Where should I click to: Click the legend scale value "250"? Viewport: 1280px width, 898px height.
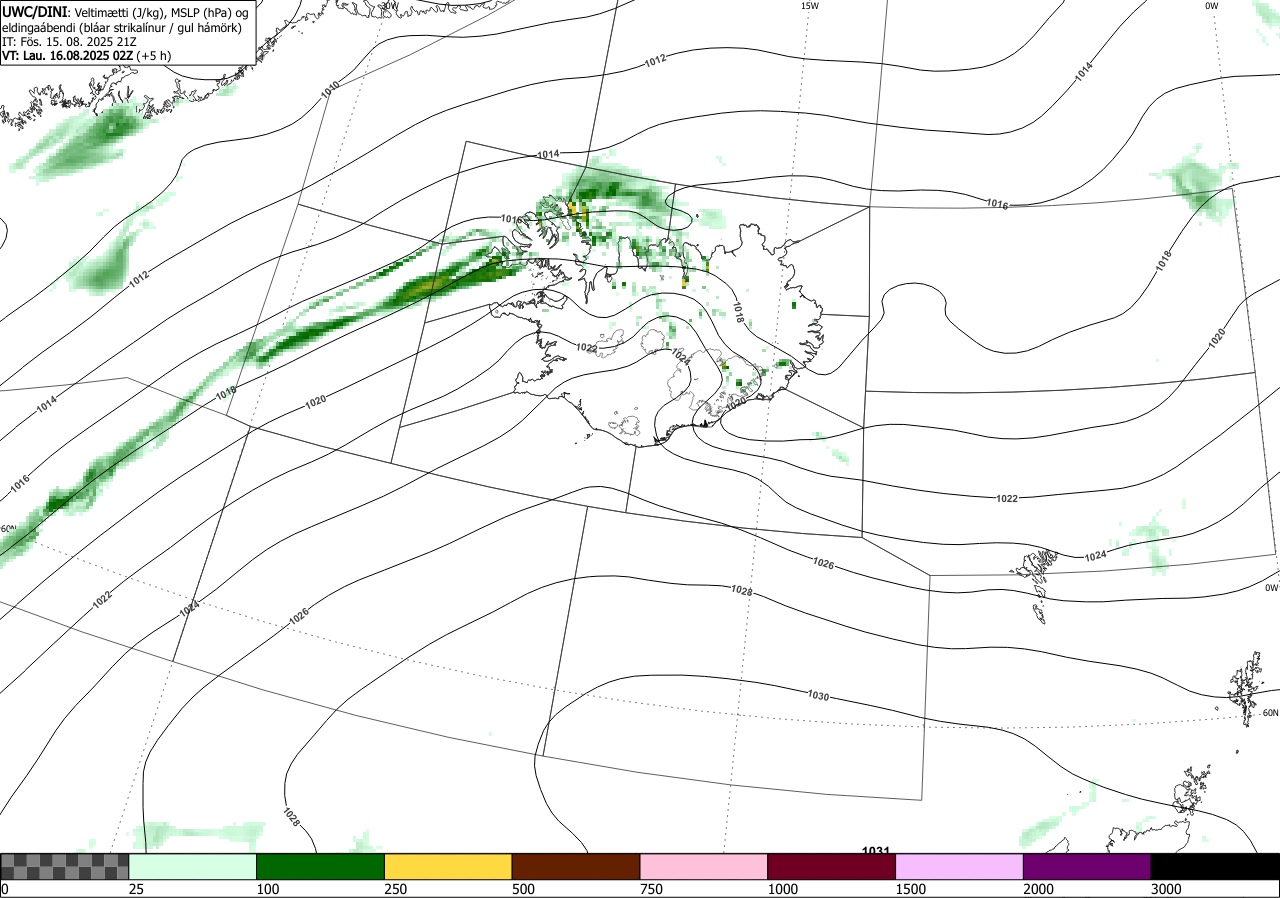[x=395, y=889]
